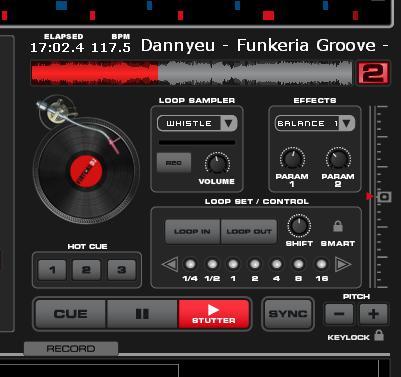Click the CUE button
The width and height of the screenshot is (401, 377).
(71, 314)
